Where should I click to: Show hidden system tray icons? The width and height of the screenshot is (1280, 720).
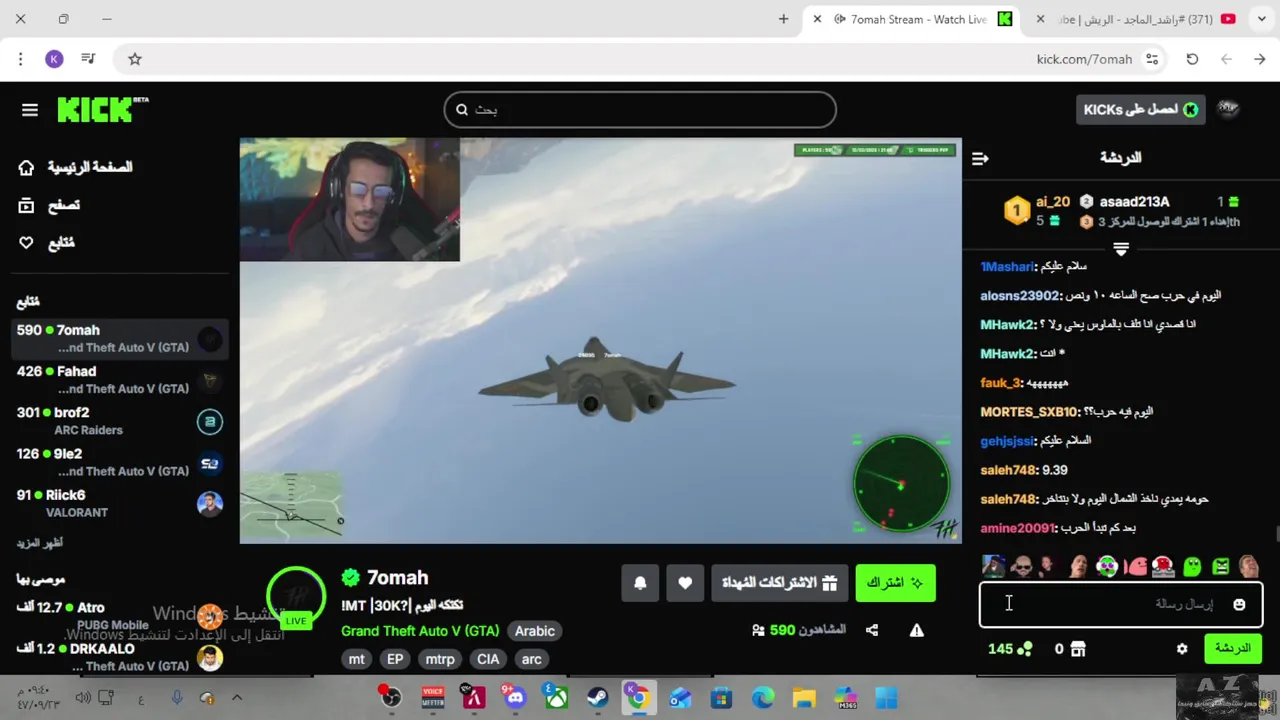tap(236, 698)
